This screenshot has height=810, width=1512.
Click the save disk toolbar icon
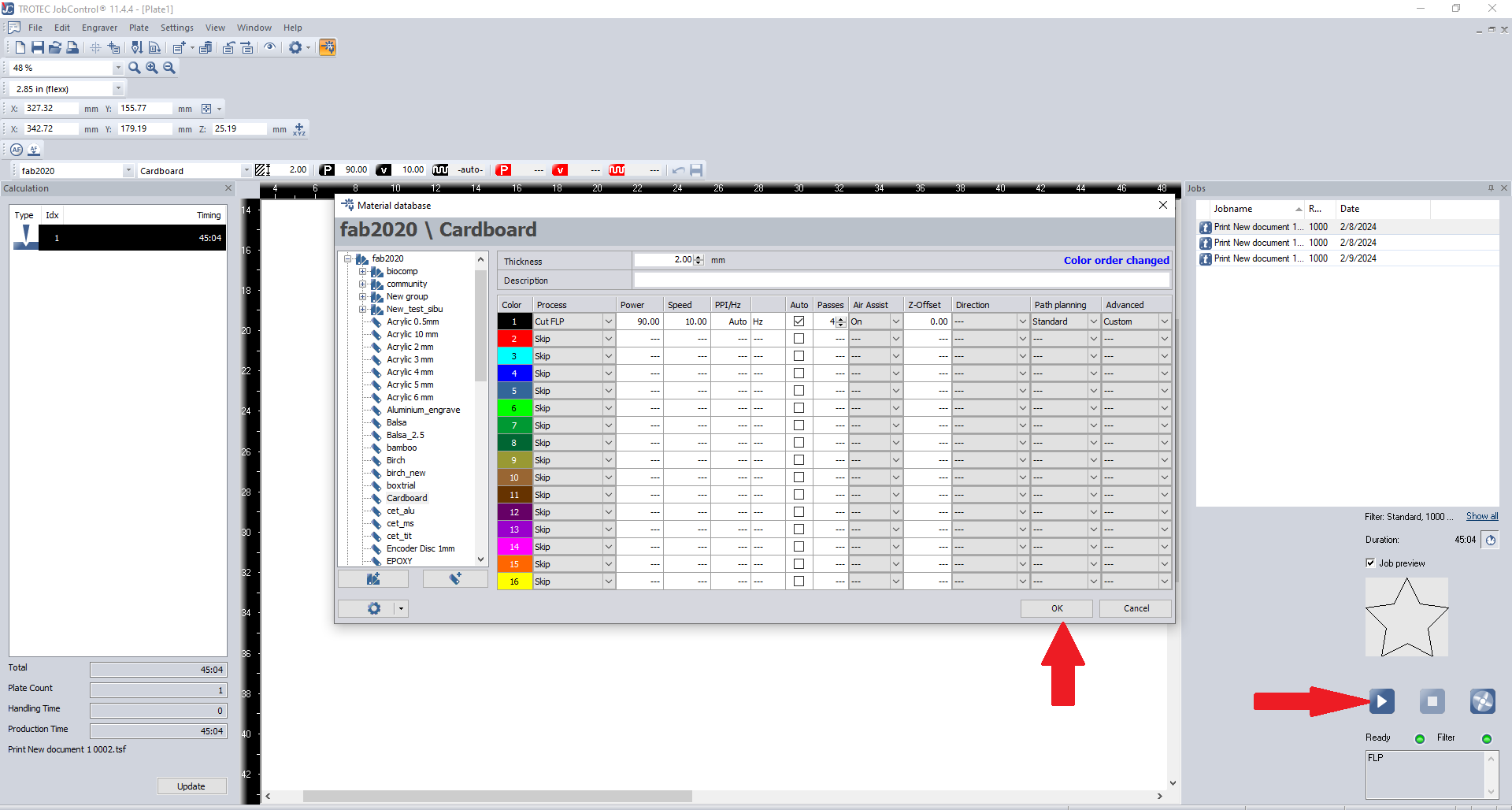(37, 48)
